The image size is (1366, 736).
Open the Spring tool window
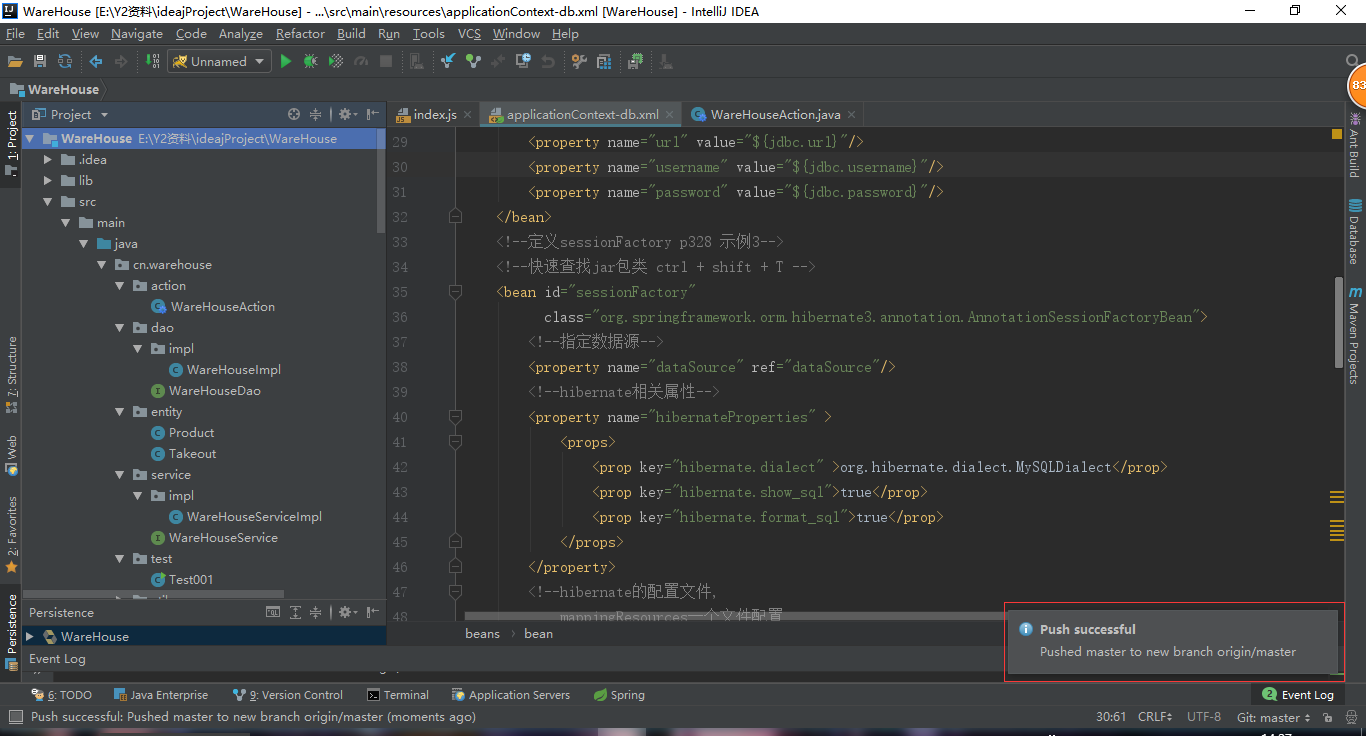point(619,695)
